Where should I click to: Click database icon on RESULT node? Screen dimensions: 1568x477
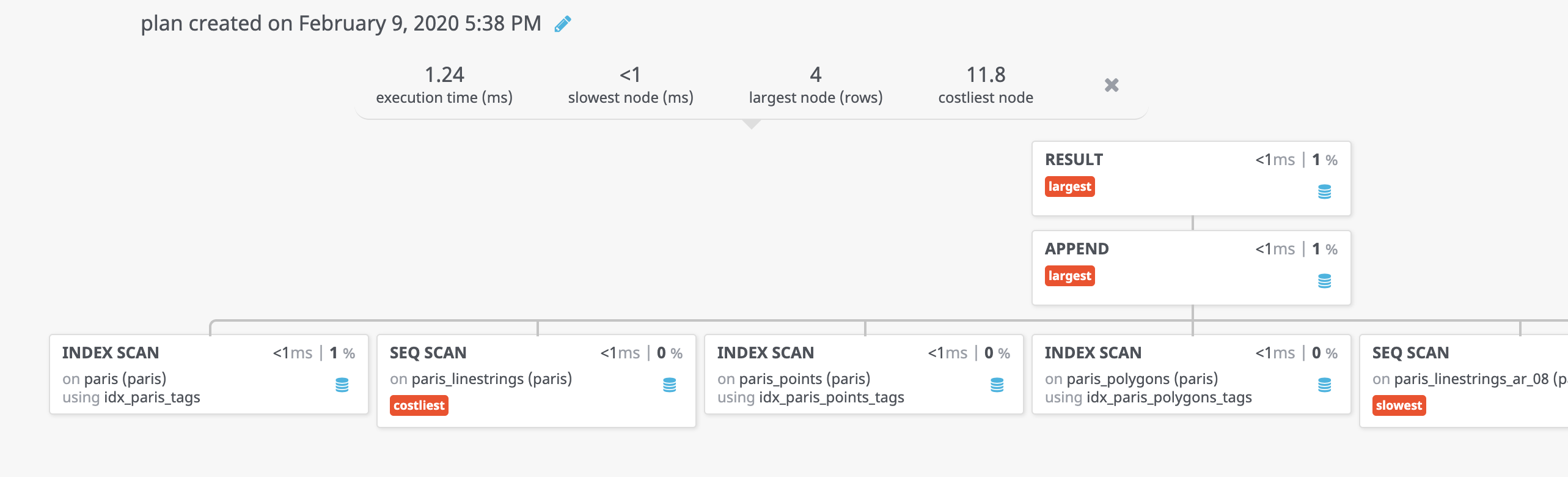tap(1324, 191)
